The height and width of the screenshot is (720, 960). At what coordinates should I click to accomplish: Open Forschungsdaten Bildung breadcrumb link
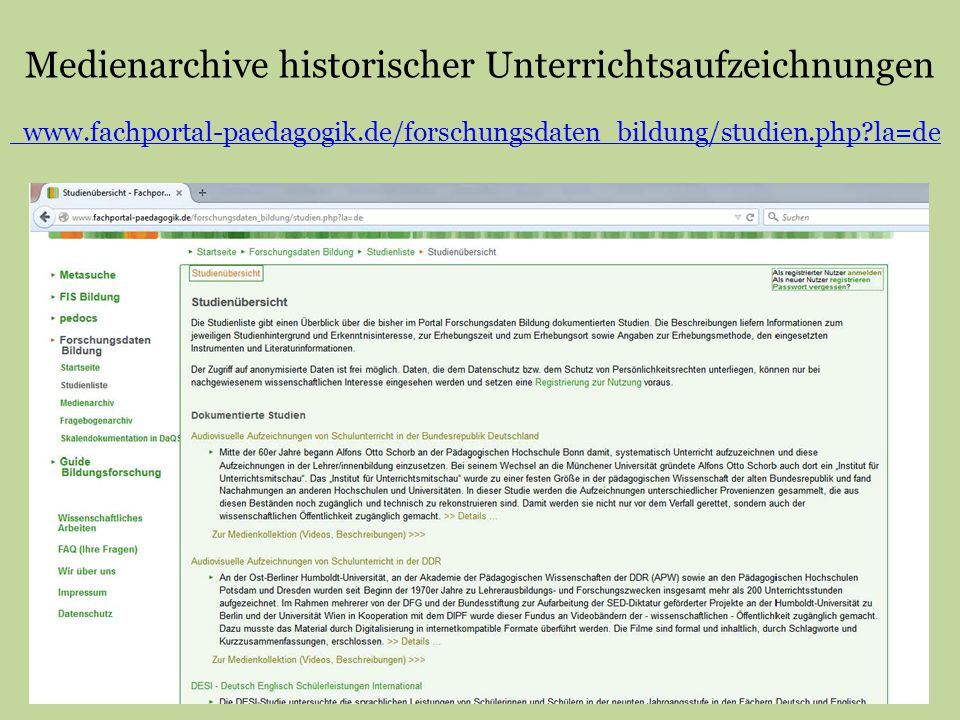coord(301,252)
